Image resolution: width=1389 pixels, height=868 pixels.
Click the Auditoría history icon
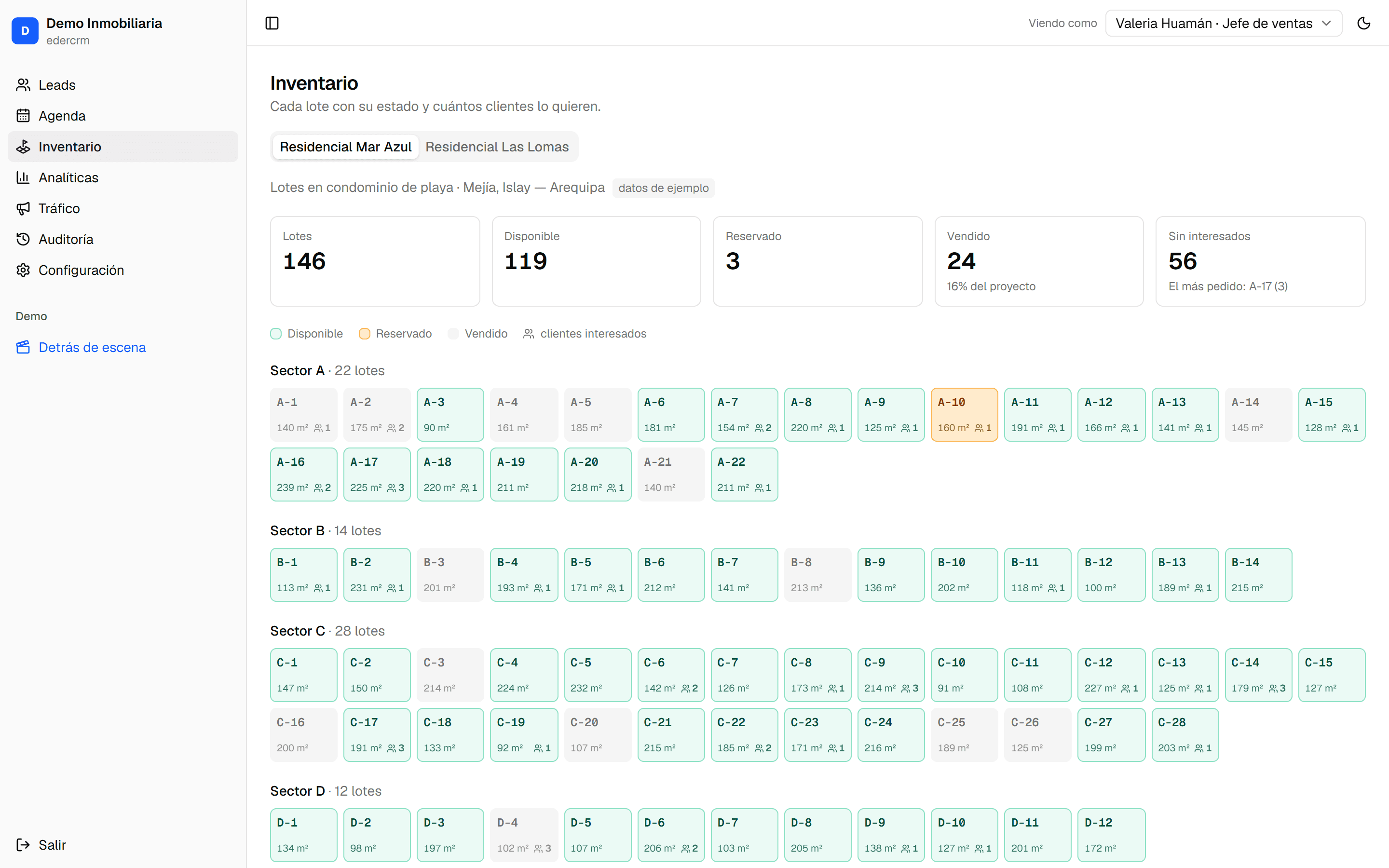pos(23,239)
